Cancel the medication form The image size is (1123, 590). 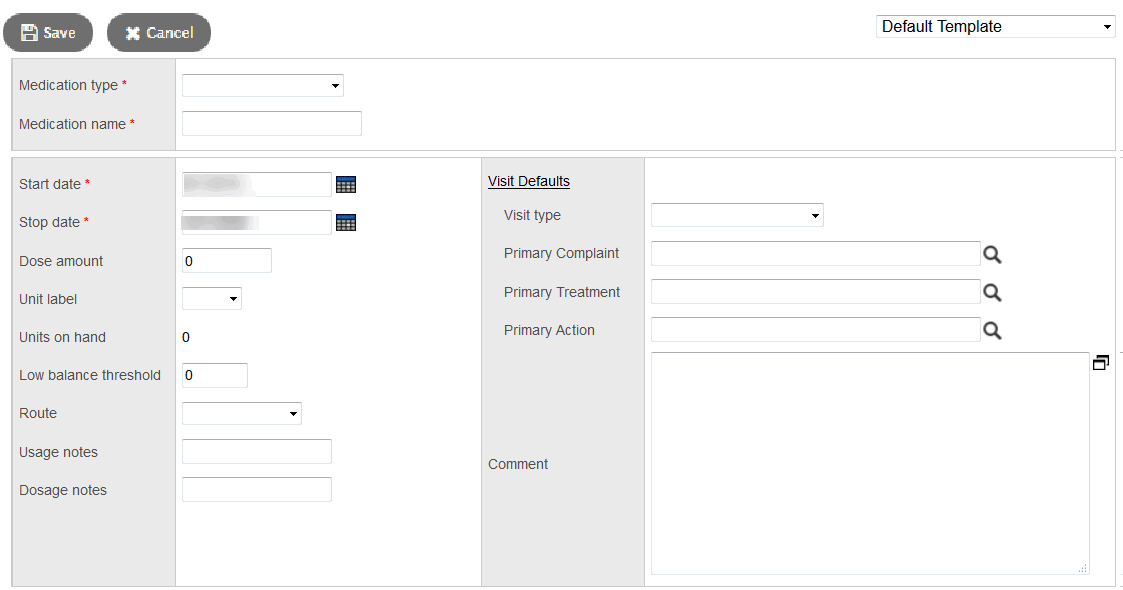(x=159, y=33)
